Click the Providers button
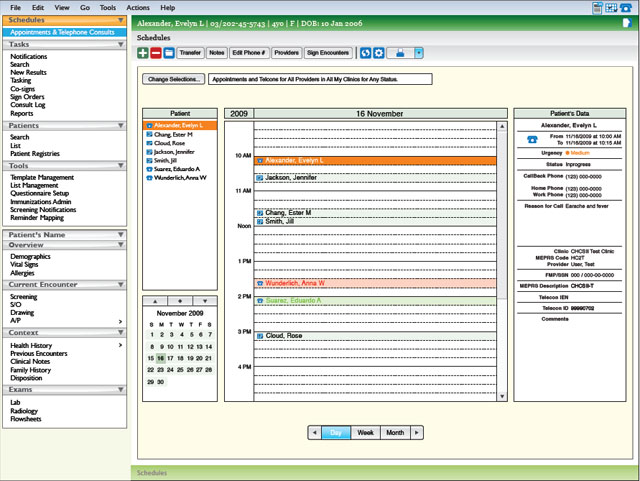Screen dimensions: 640x481 [287, 53]
